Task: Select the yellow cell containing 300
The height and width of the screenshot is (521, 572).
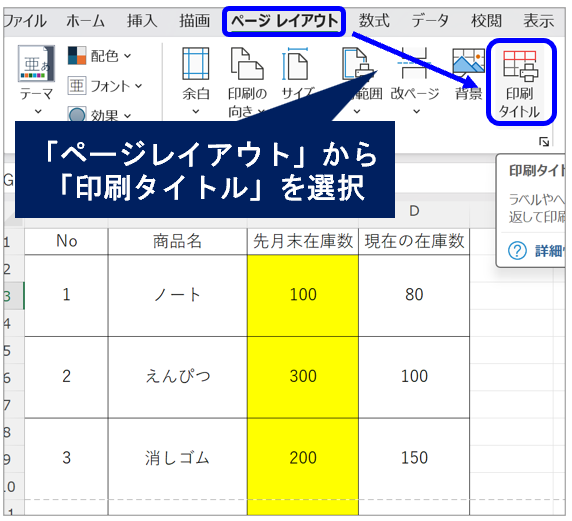Action: coord(303,377)
